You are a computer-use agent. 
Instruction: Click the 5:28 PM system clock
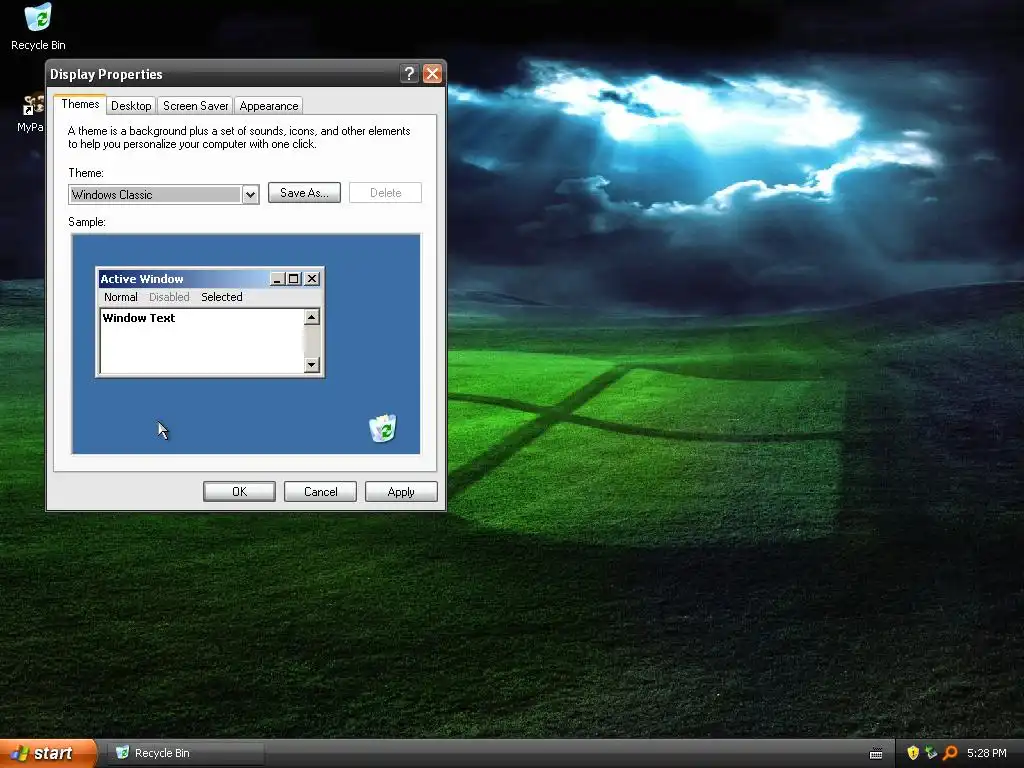tap(986, 753)
